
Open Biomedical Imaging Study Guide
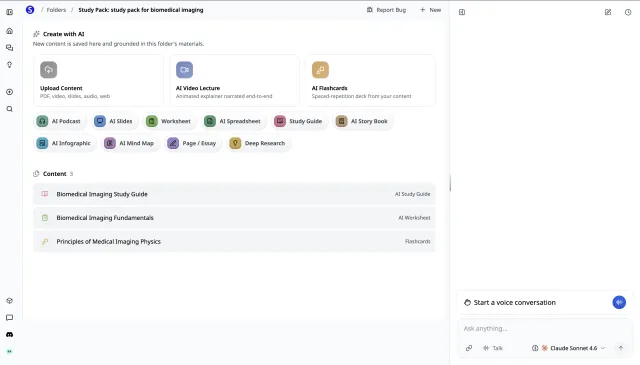click(234, 194)
